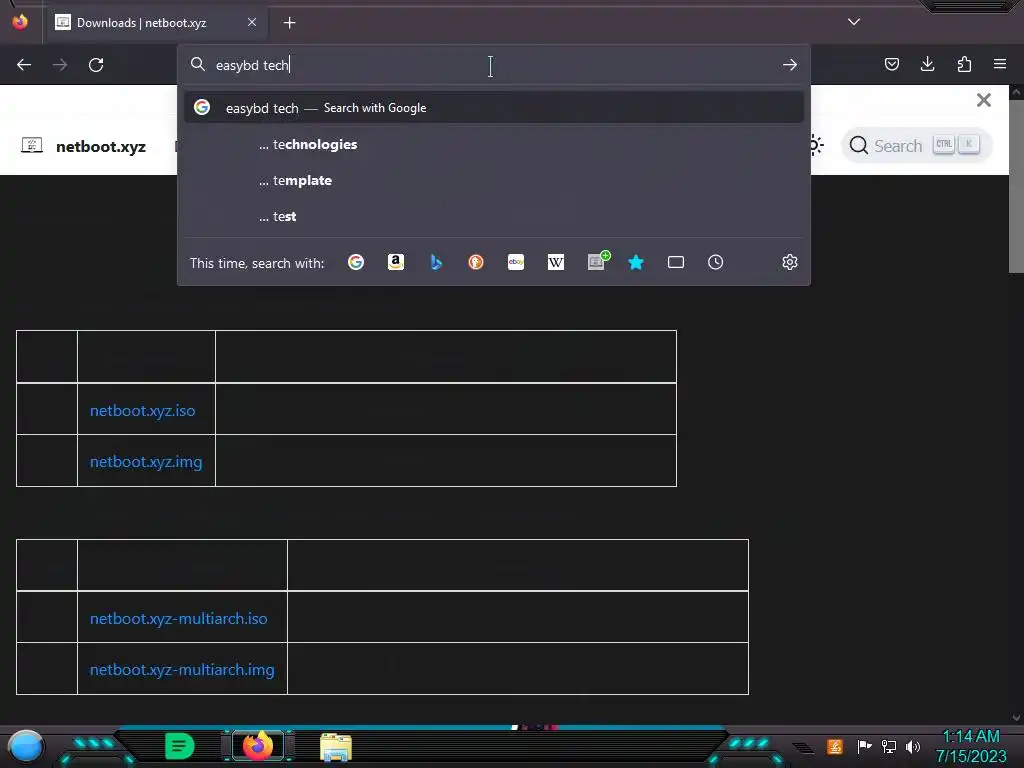This screenshot has height=768, width=1024.
Task: Search this time with Amazon
Action: 396,263
